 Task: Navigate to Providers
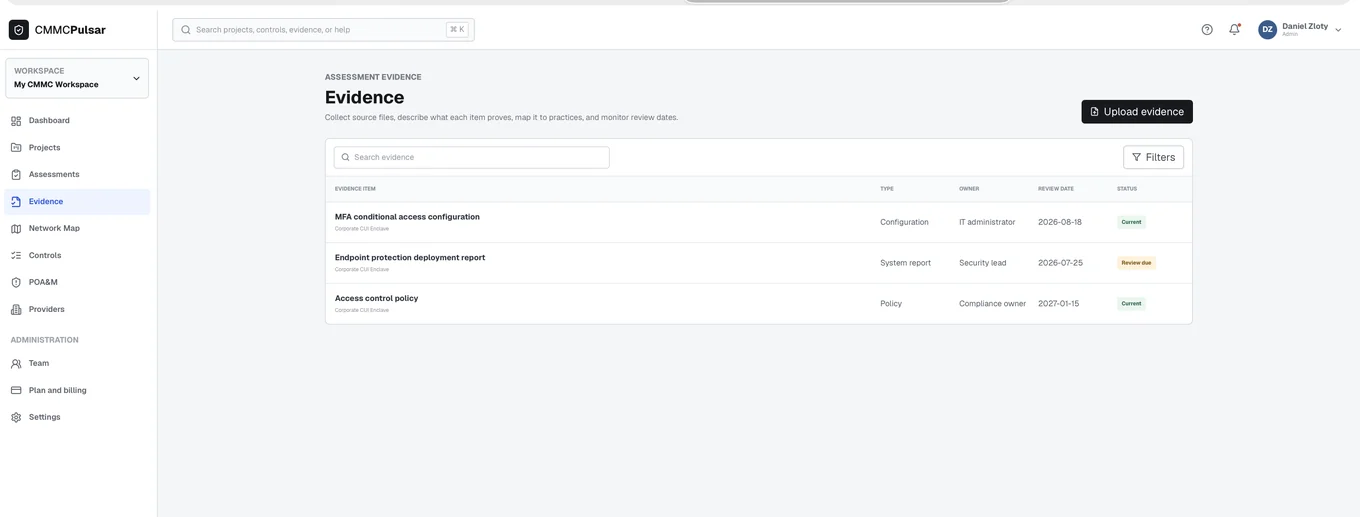77,310
